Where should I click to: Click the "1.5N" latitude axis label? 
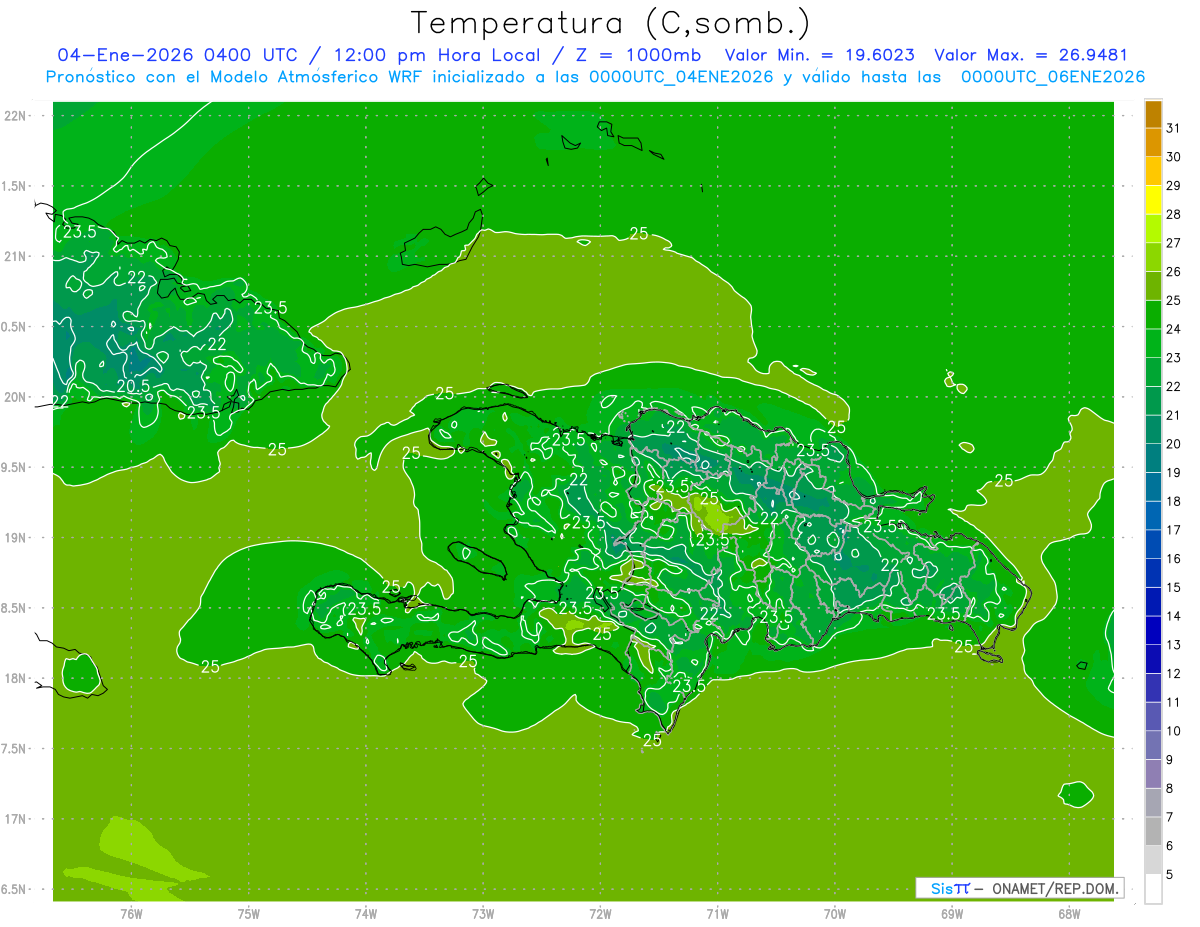(x=16, y=186)
